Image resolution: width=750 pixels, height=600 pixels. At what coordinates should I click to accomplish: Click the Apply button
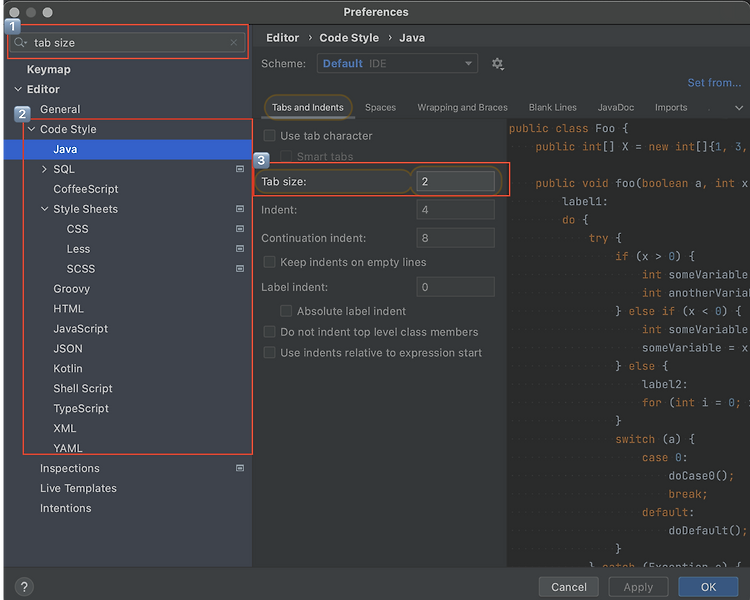click(x=638, y=587)
